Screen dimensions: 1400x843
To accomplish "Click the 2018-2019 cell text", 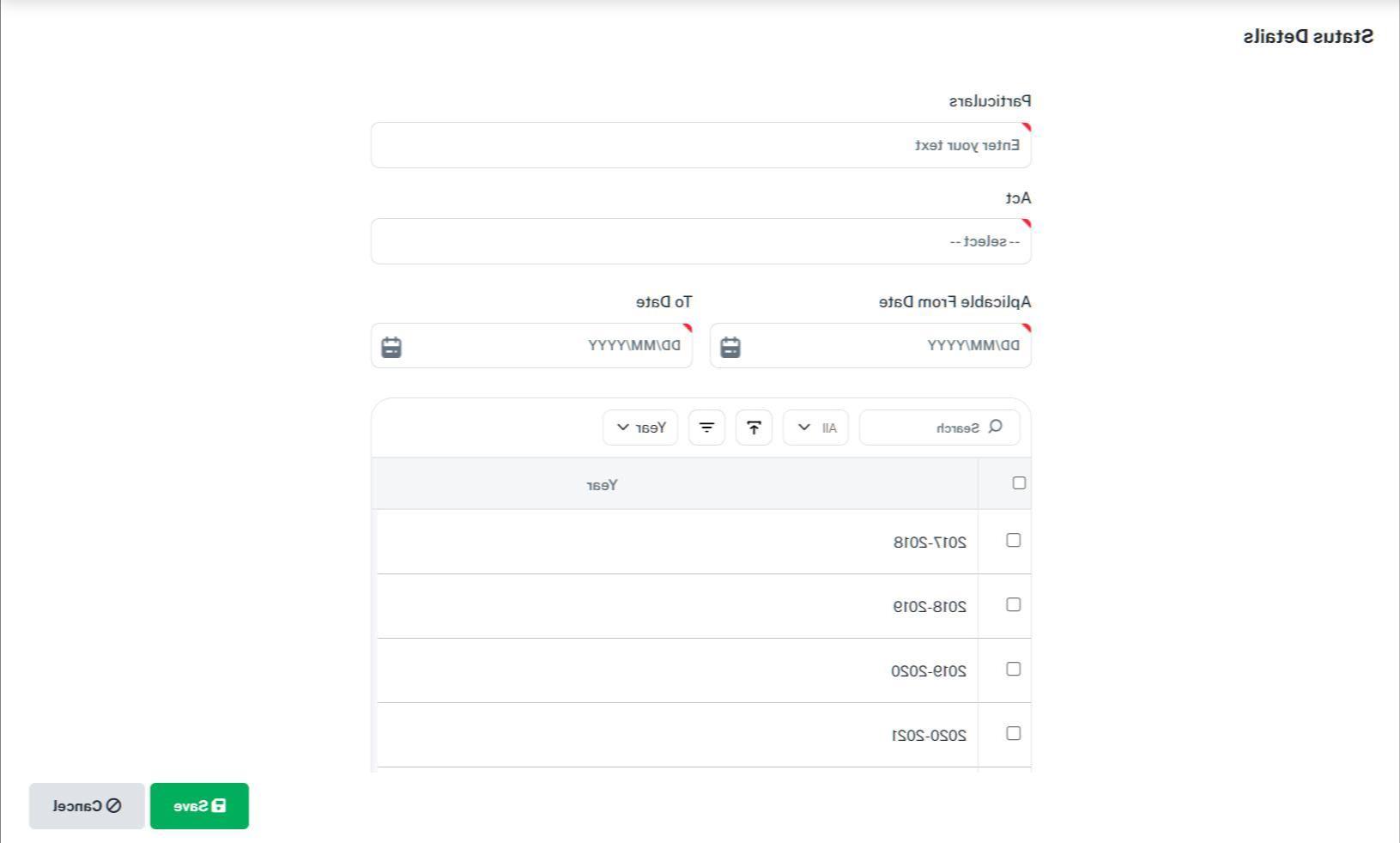I will click(930, 607).
